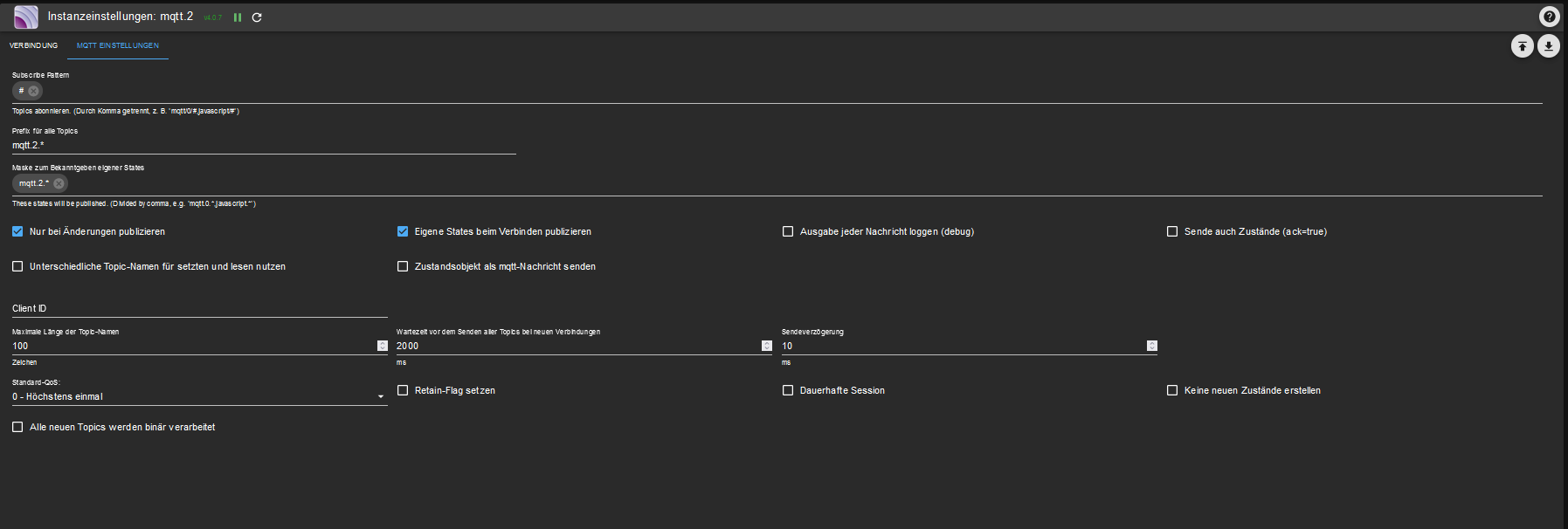Image resolution: width=1568 pixels, height=529 pixels.
Task: Click the Subscribe Pattern input area
Action: click(x=777, y=91)
